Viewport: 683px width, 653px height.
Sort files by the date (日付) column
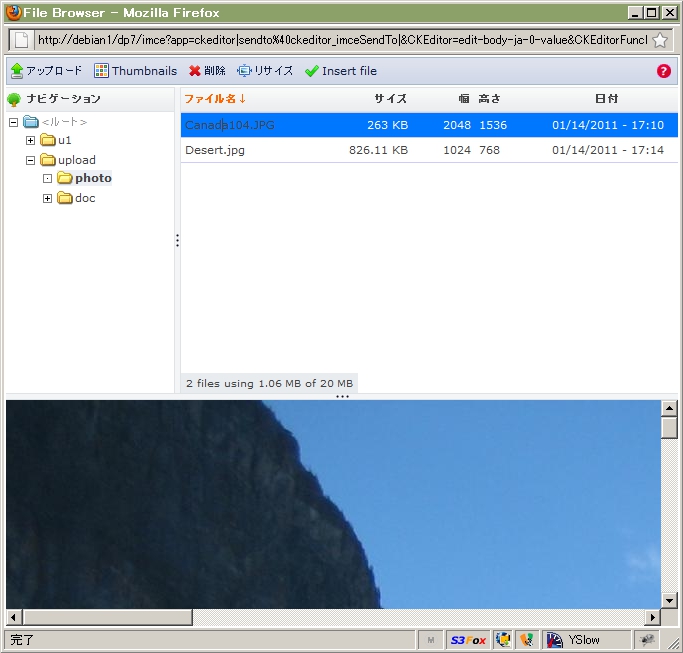(606, 99)
